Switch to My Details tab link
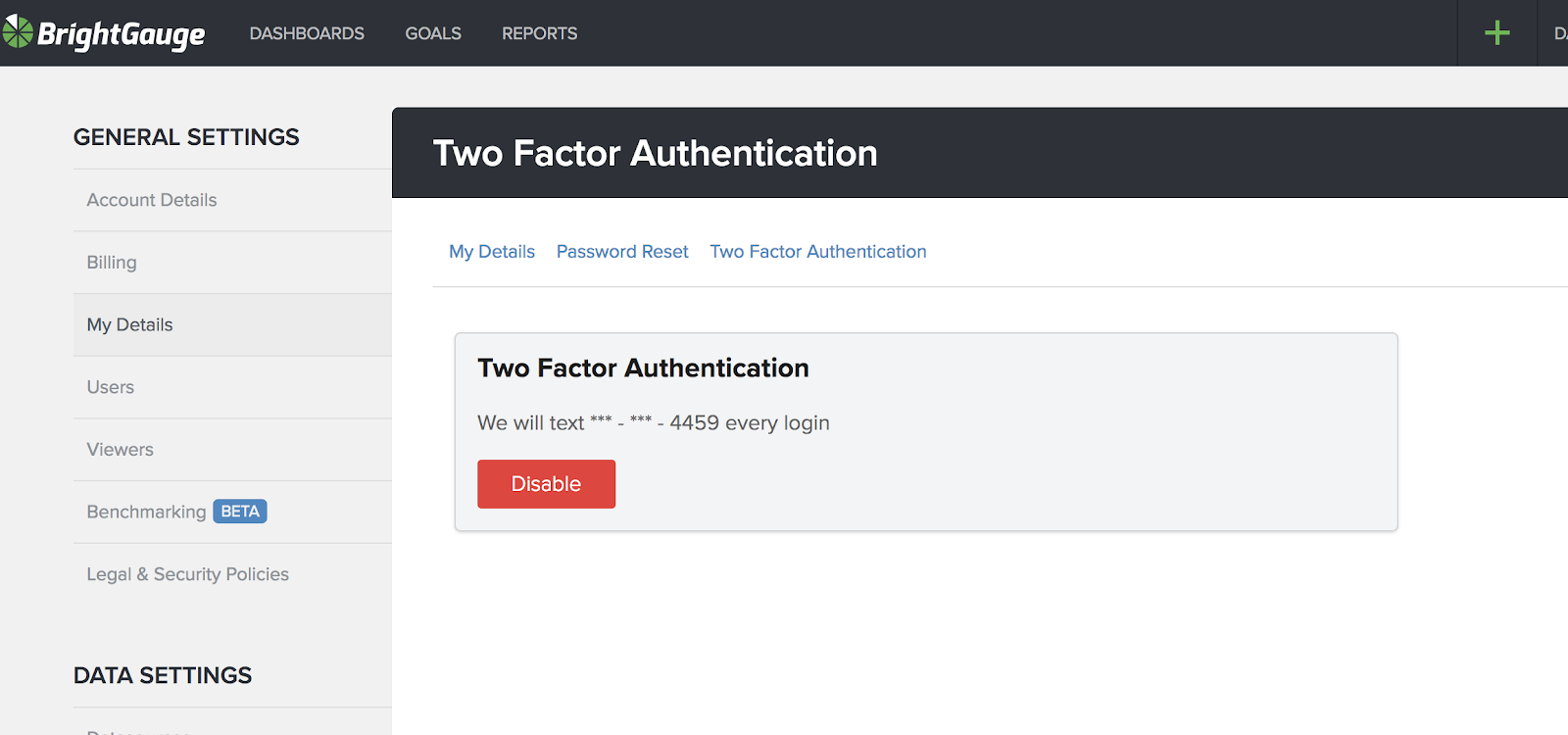This screenshot has height=735, width=1568. [x=492, y=252]
